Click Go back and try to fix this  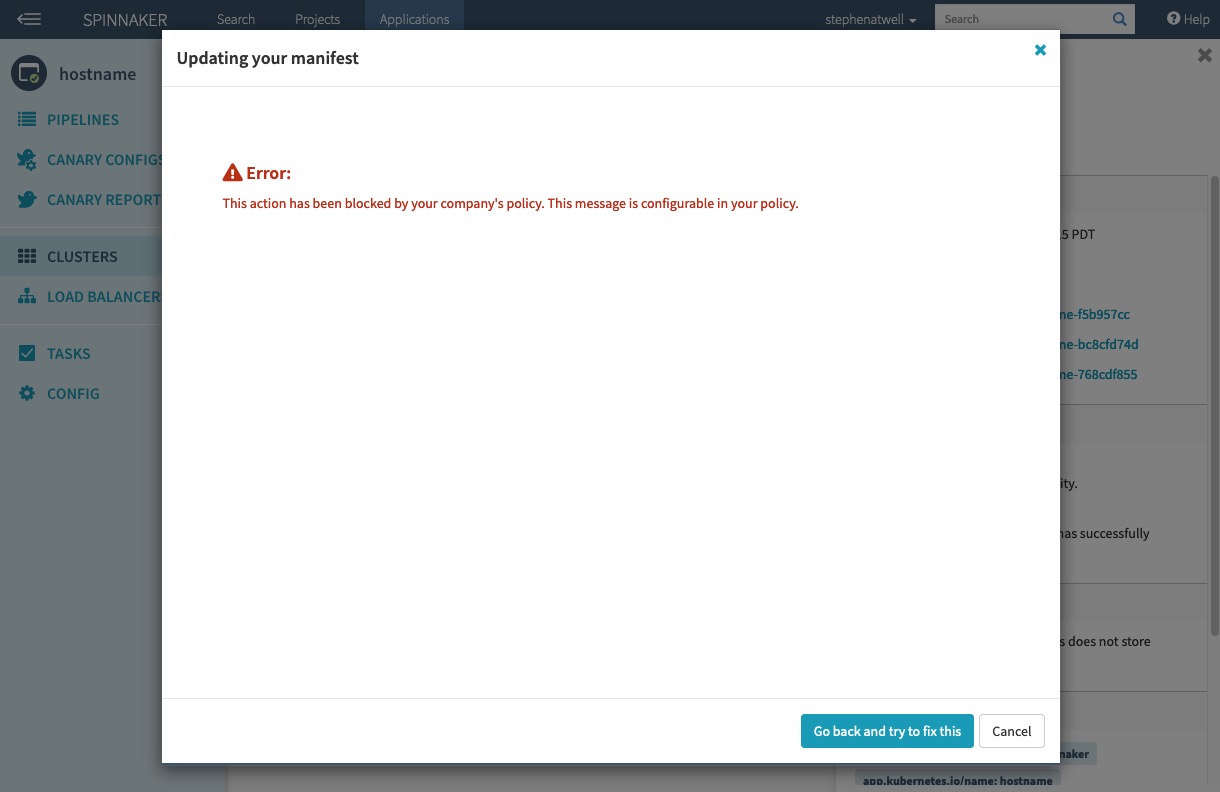(887, 731)
